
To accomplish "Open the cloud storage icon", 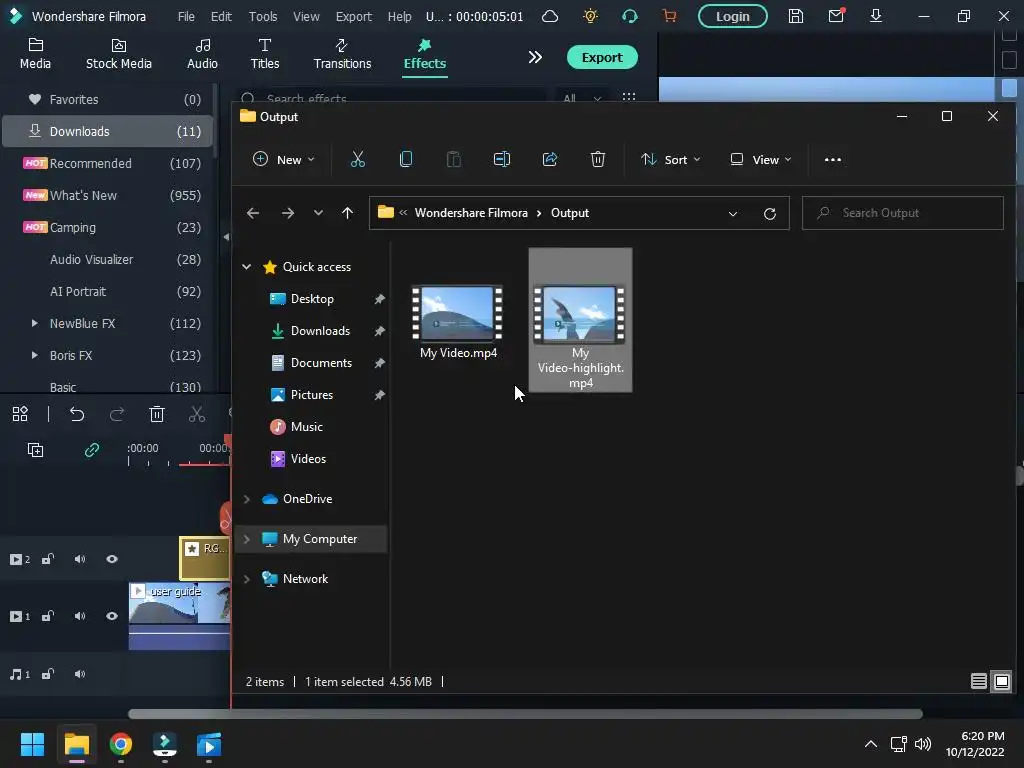I will click(550, 16).
